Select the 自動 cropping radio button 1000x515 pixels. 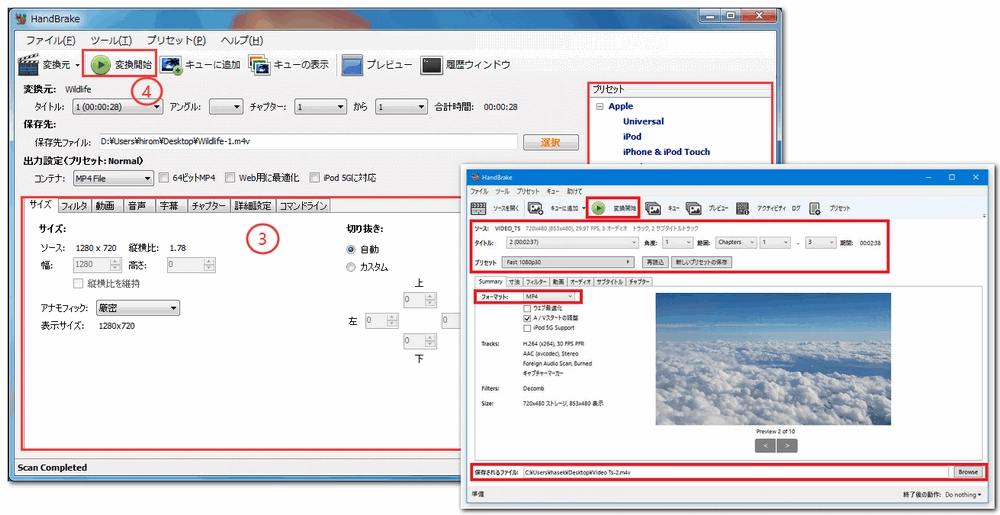click(x=351, y=249)
